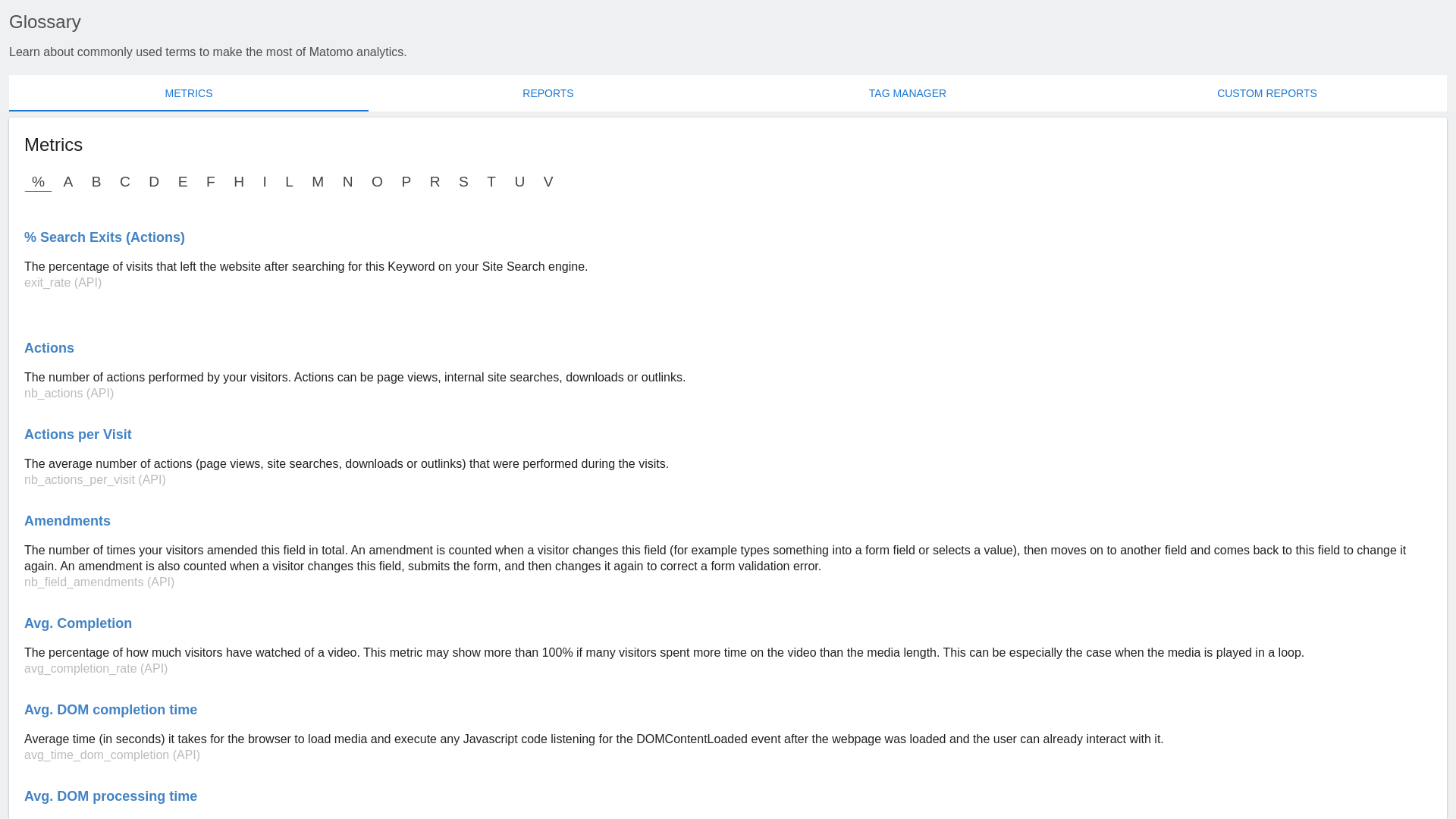Click letter V filter icon
Screen dimensions: 1456x819
[x=548, y=181]
